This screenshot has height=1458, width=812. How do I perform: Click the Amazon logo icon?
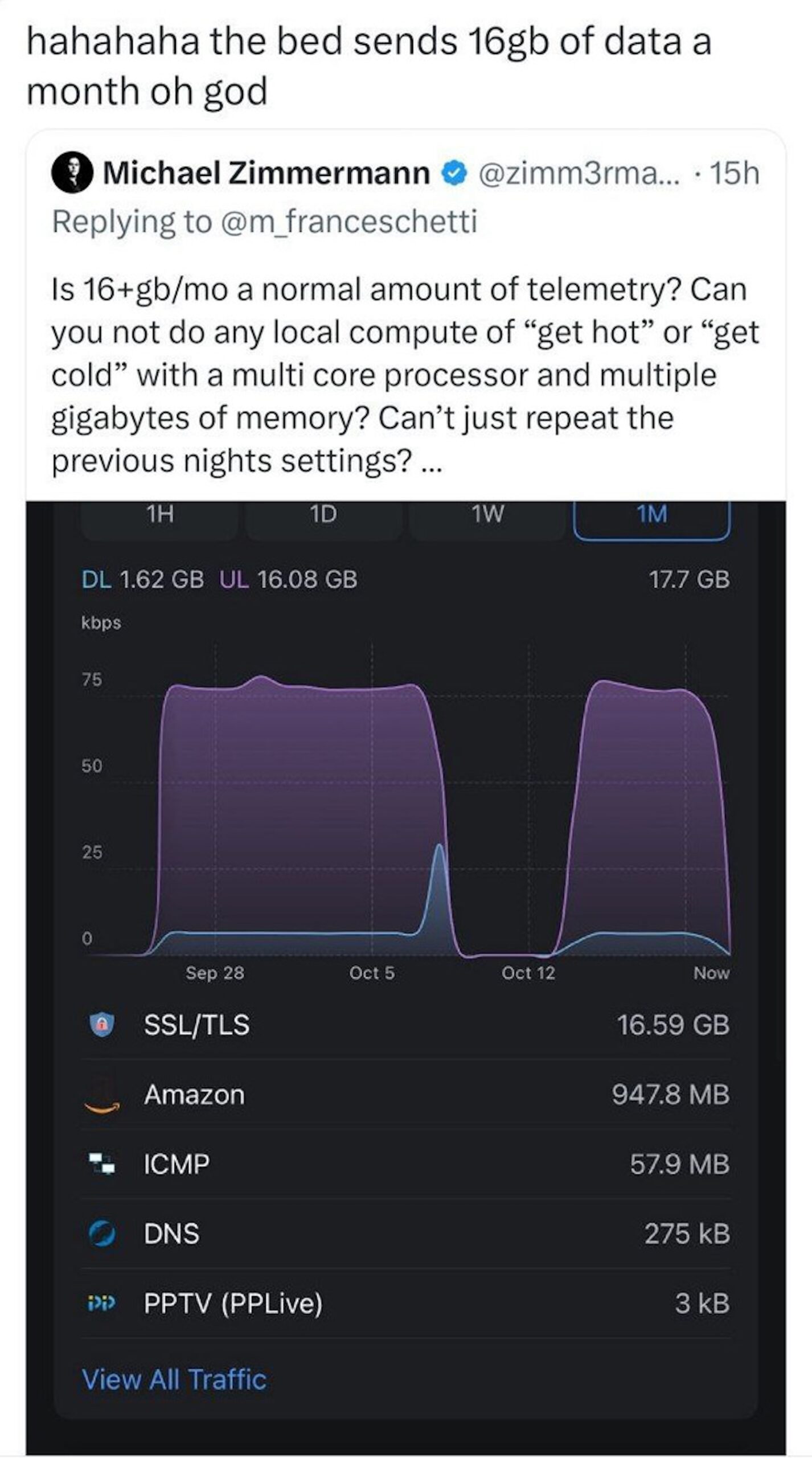pos(101,1097)
